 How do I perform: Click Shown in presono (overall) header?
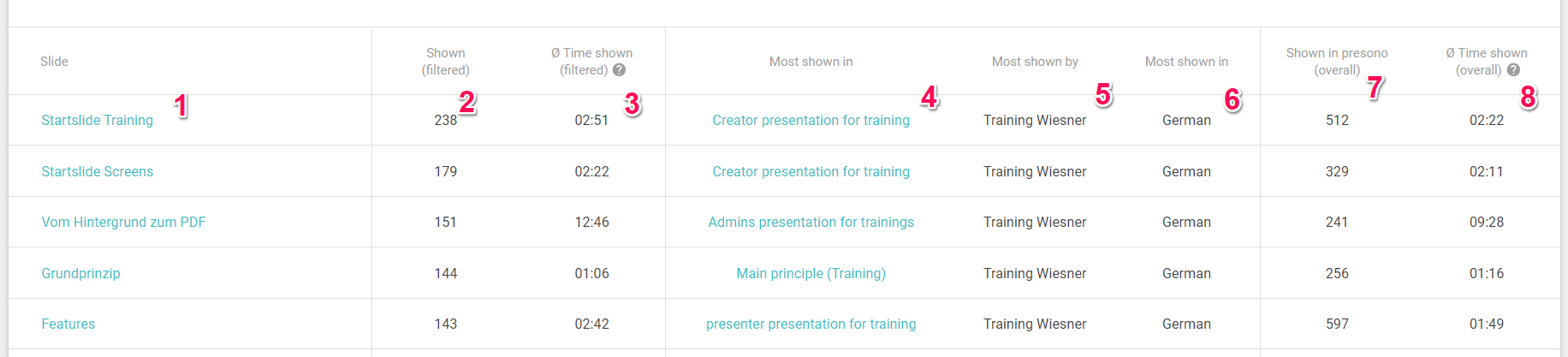pos(1337,62)
